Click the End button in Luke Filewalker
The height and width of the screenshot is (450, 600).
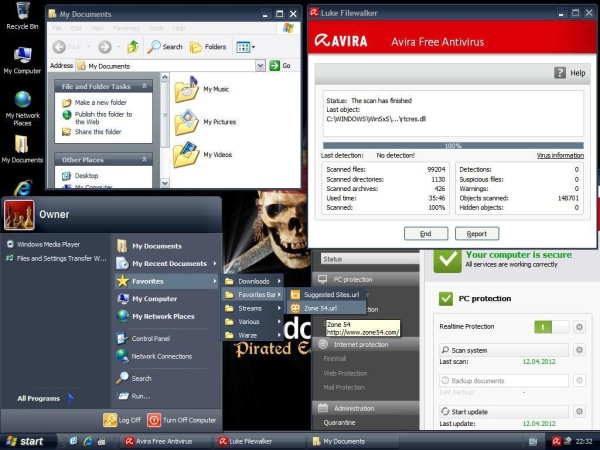pos(426,233)
